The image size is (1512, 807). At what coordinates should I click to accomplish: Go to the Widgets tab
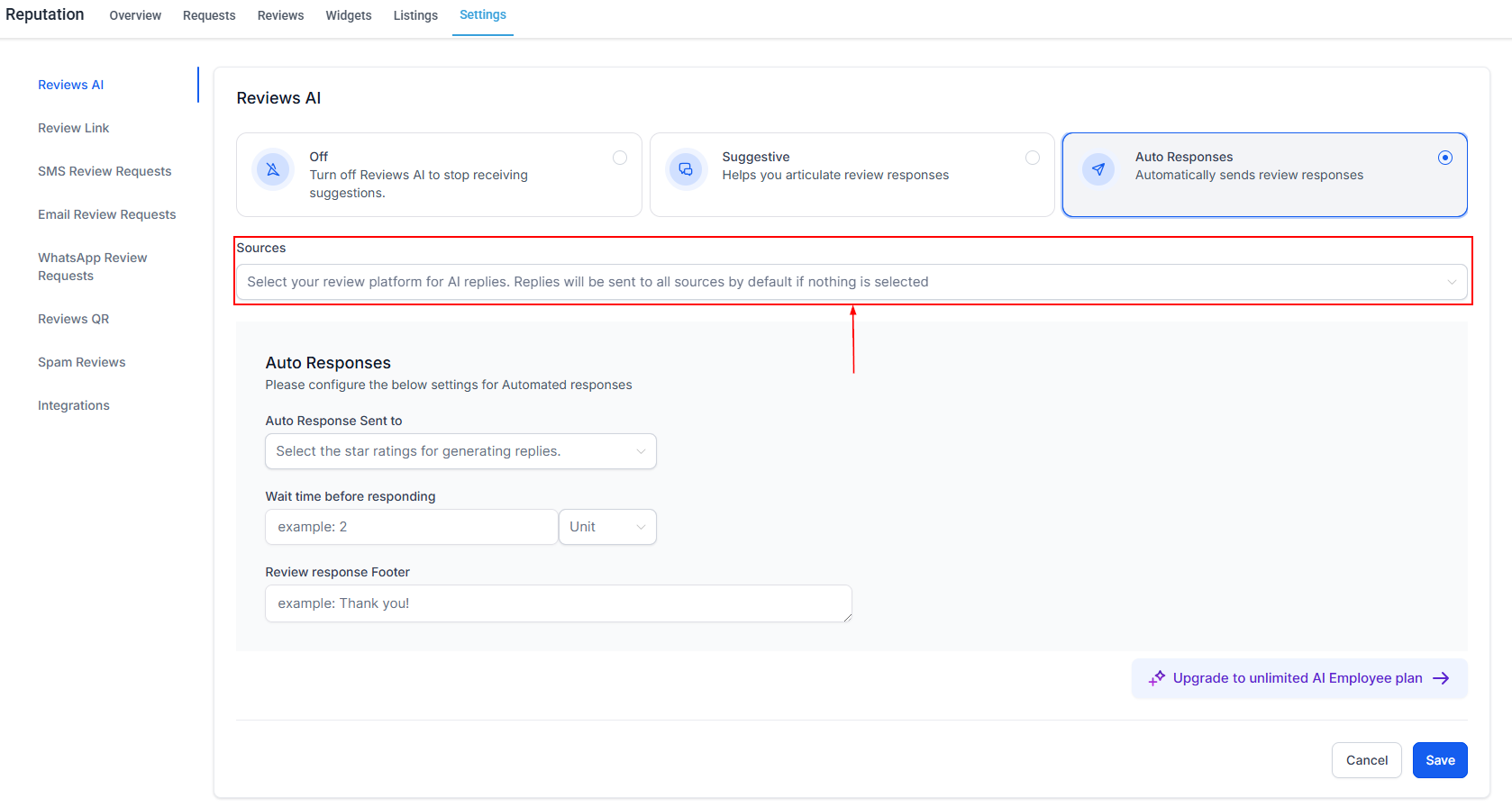(x=349, y=15)
